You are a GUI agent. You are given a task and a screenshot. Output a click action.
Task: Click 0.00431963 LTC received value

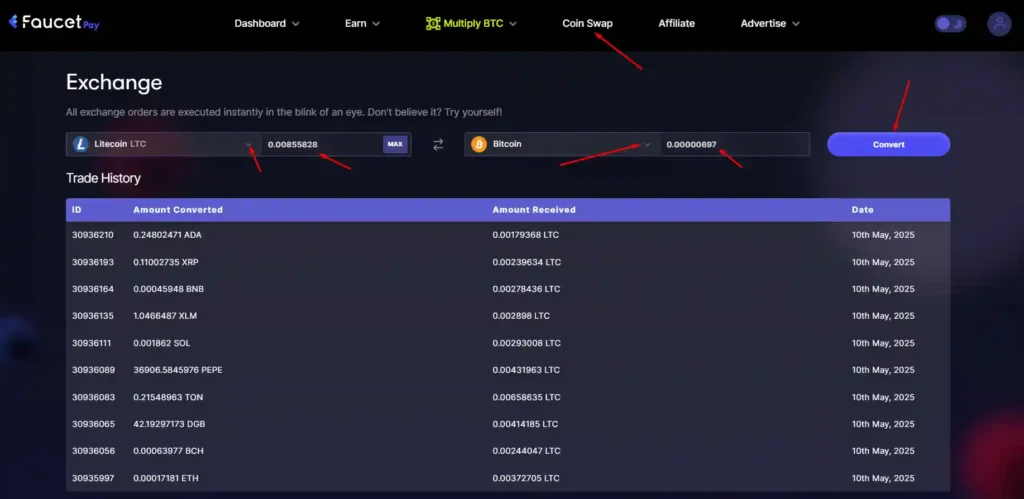point(526,370)
